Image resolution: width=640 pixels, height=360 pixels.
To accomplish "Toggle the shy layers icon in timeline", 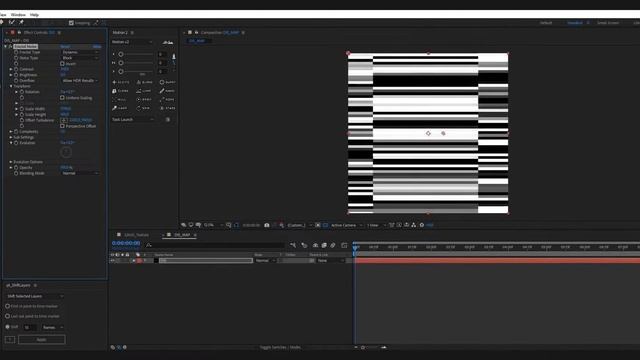I will tap(315, 245).
